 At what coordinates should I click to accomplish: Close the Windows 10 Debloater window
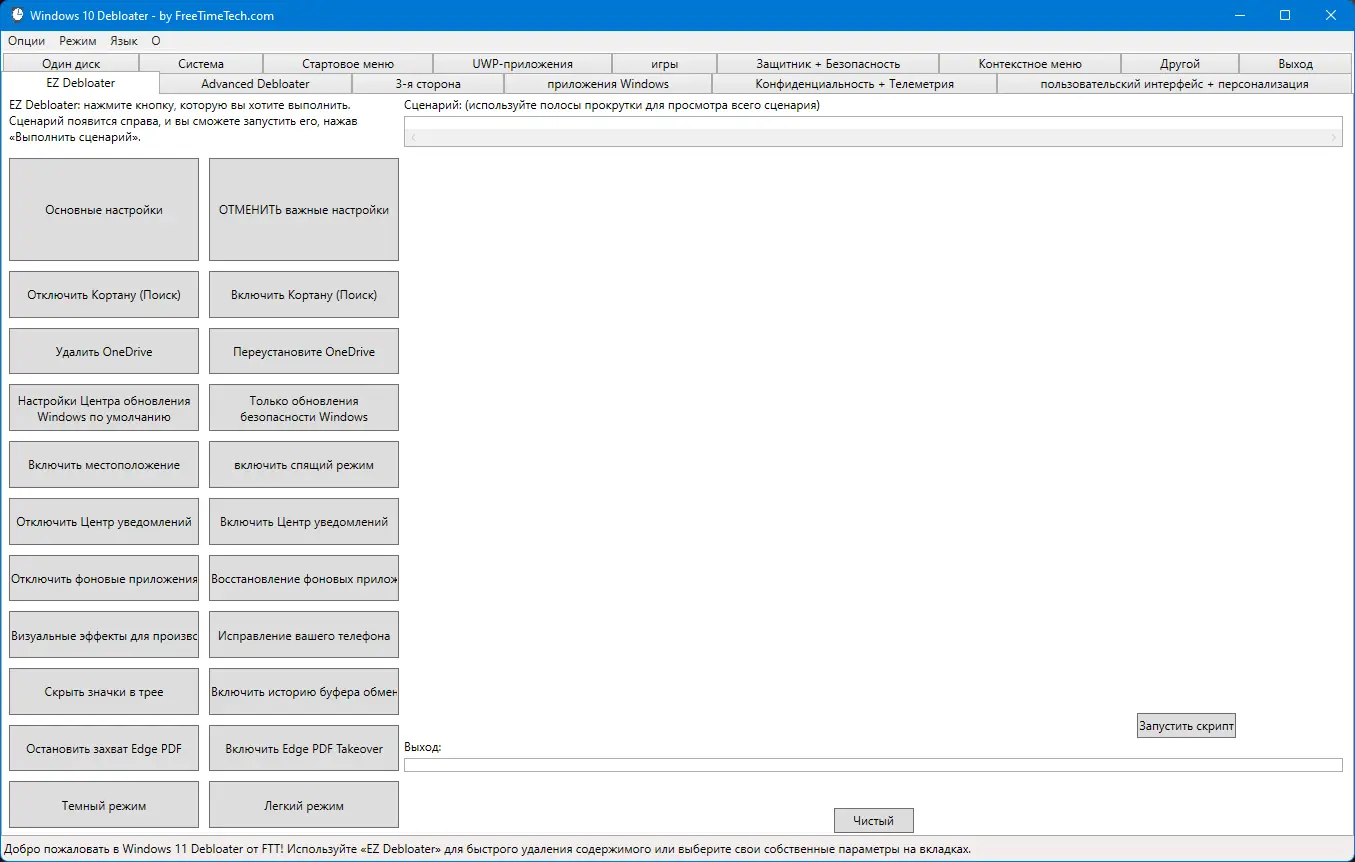click(x=1331, y=15)
